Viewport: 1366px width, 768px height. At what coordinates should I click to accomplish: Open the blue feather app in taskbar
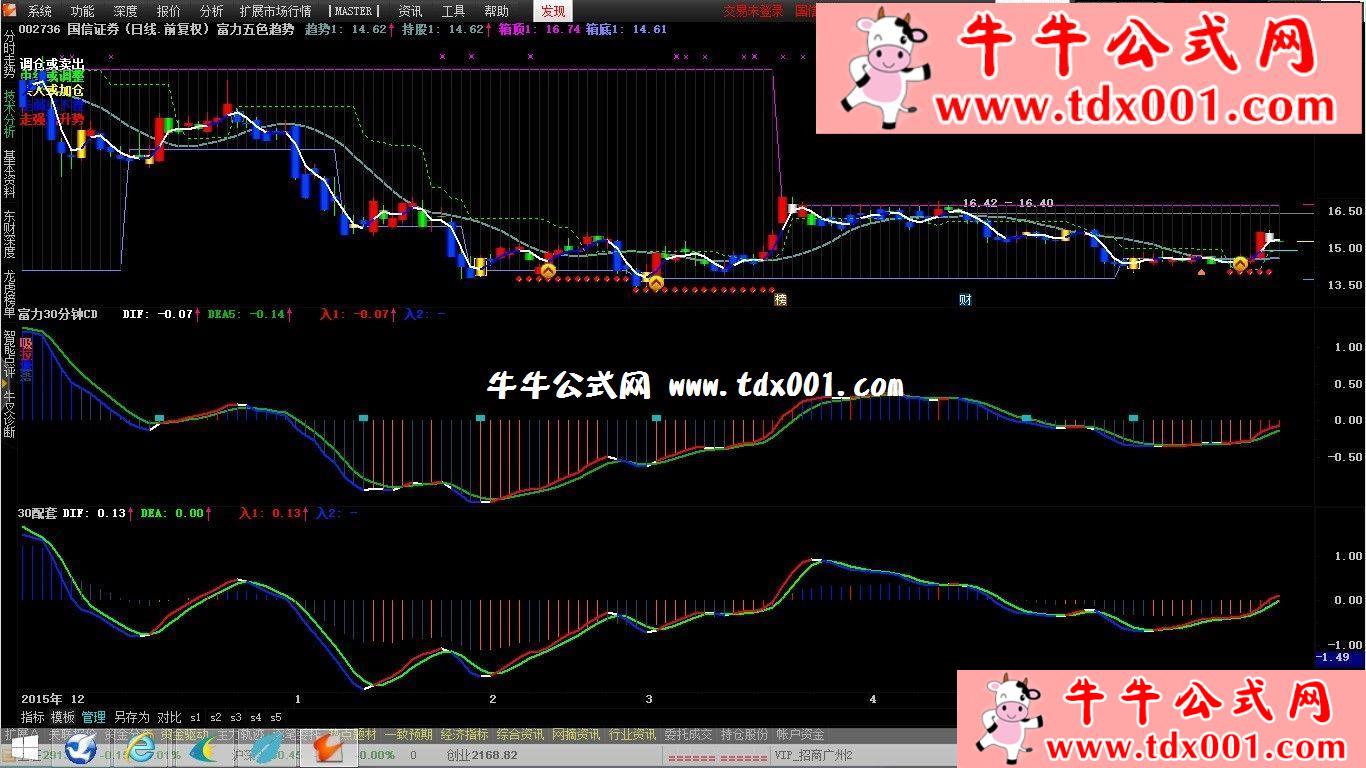tap(264, 748)
